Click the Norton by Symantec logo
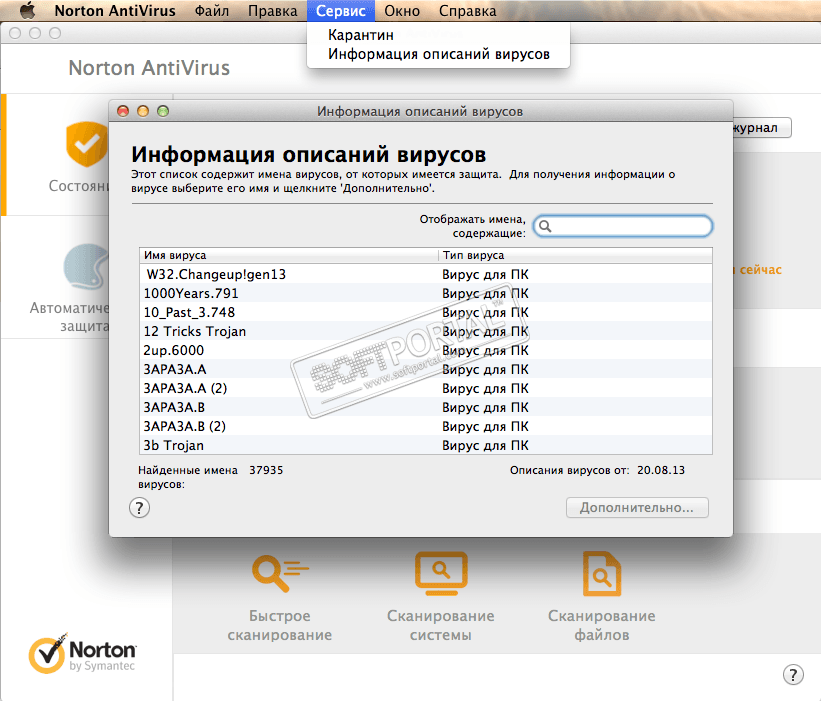This screenshot has height=701, width=821. [82, 653]
